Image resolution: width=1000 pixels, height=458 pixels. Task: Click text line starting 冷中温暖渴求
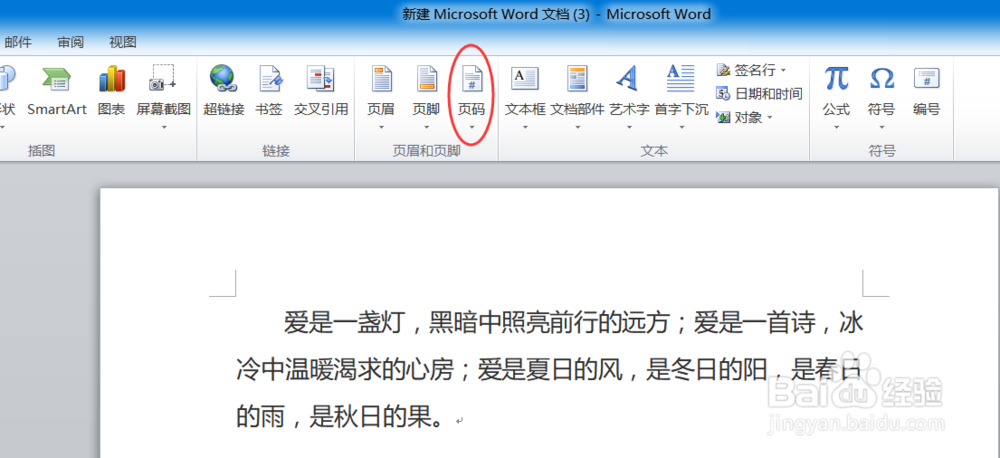[x=549, y=370]
